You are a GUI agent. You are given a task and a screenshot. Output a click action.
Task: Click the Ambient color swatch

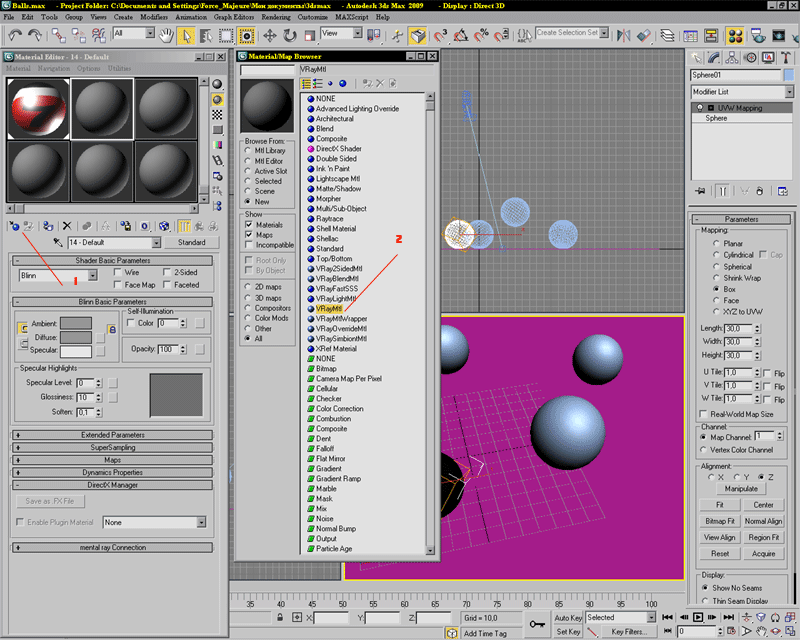(x=76, y=323)
